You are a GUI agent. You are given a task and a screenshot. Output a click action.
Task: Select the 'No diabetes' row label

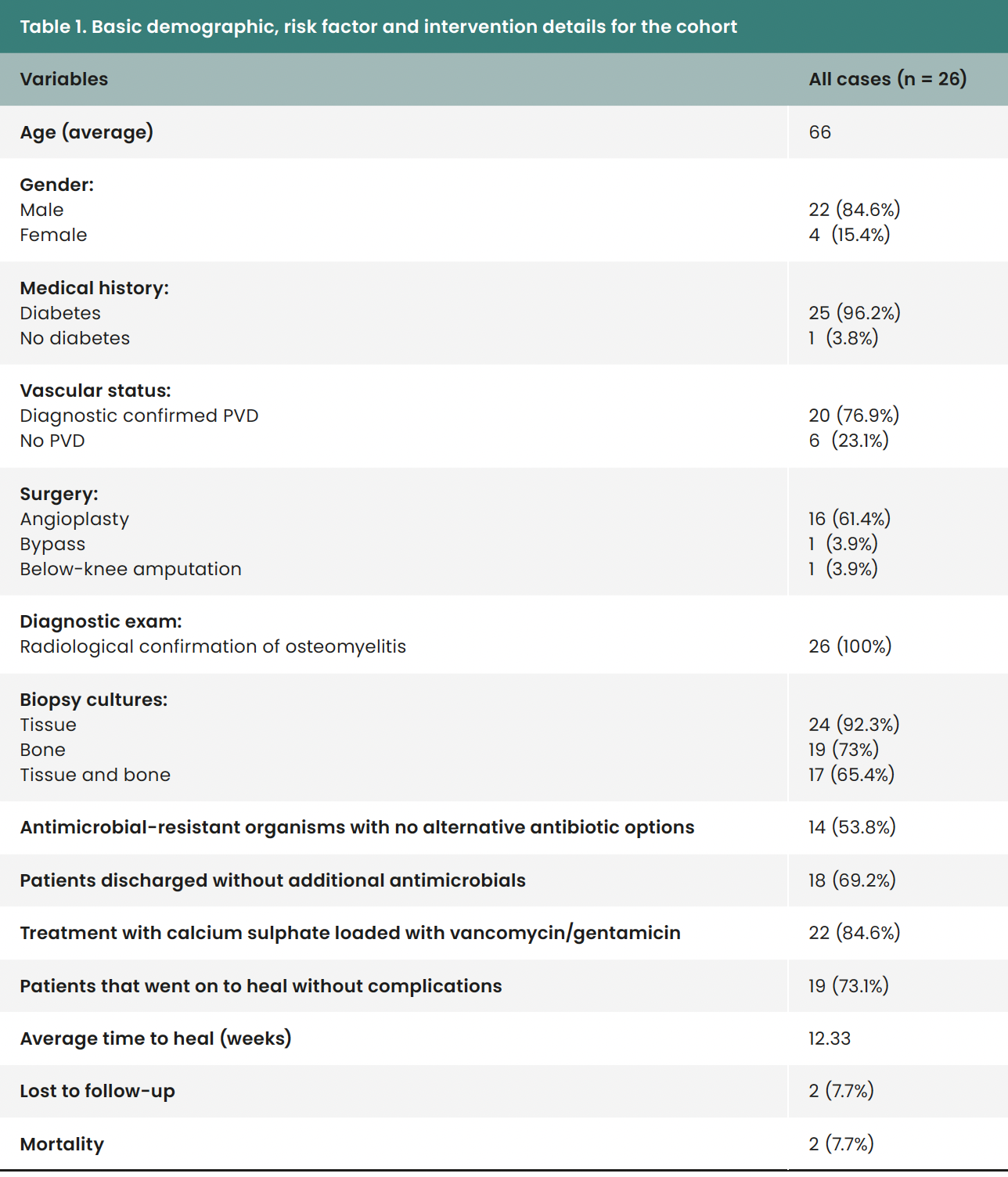tap(75, 338)
